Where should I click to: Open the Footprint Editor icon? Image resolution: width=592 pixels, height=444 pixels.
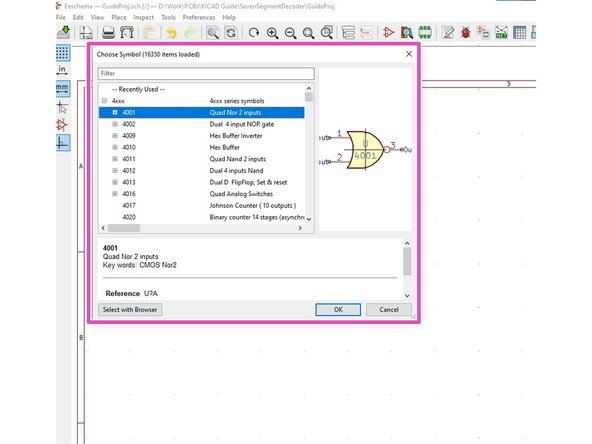point(425,32)
